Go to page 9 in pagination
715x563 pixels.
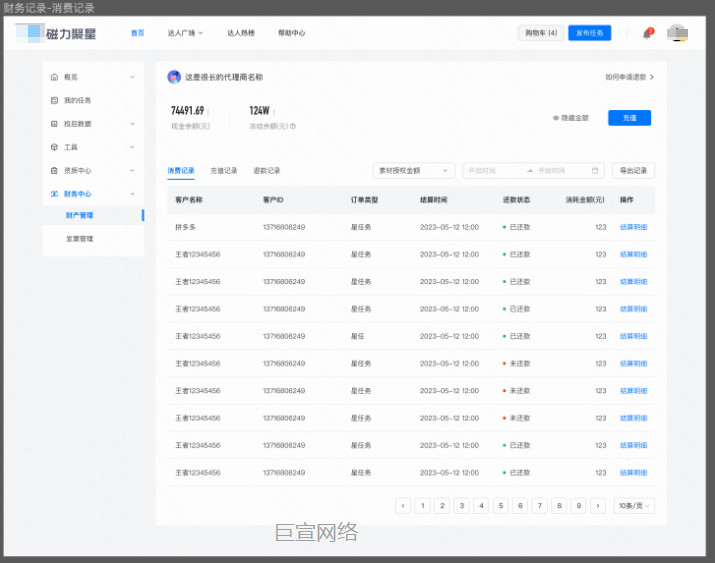pyautogui.click(x=579, y=506)
